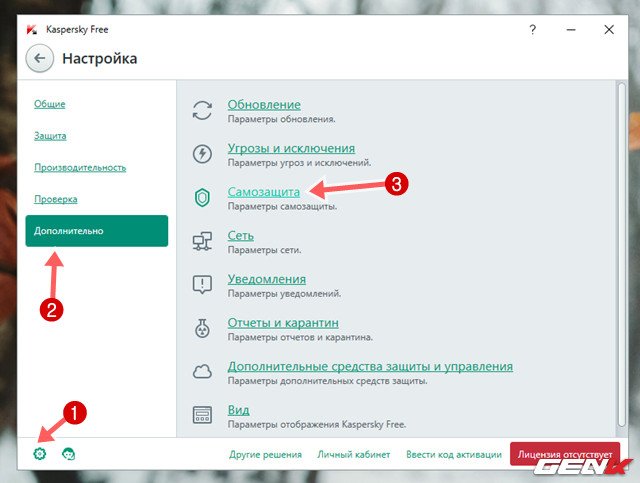Open Дополнительные средства защиты и управления link
The image size is (640, 483).
click(x=370, y=366)
